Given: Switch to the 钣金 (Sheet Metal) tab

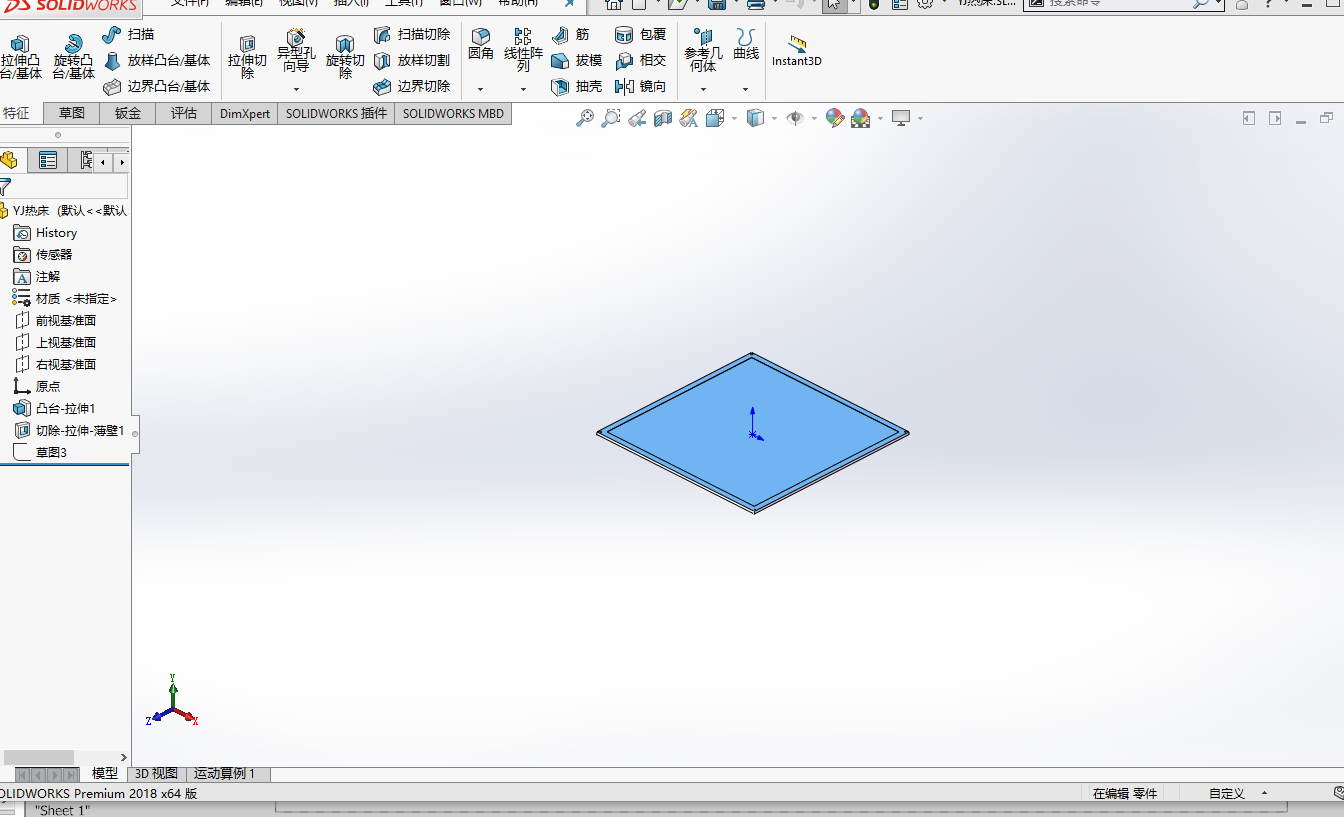Looking at the screenshot, I should [126, 112].
